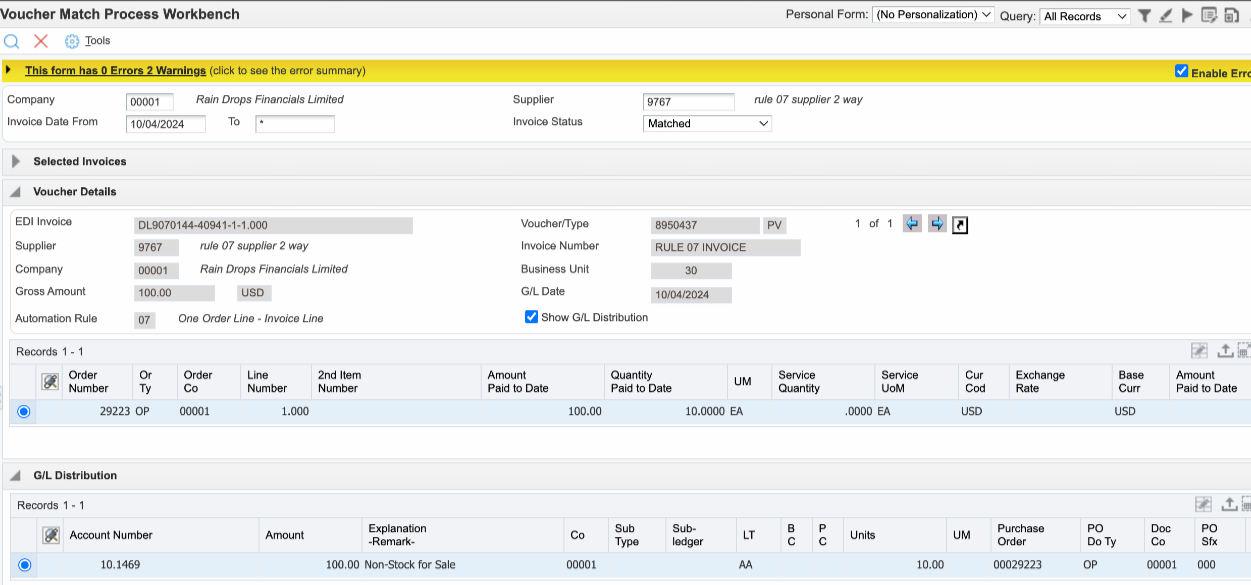Click the Gross Amount field 100.00
The image size is (1251, 585).
point(174,293)
